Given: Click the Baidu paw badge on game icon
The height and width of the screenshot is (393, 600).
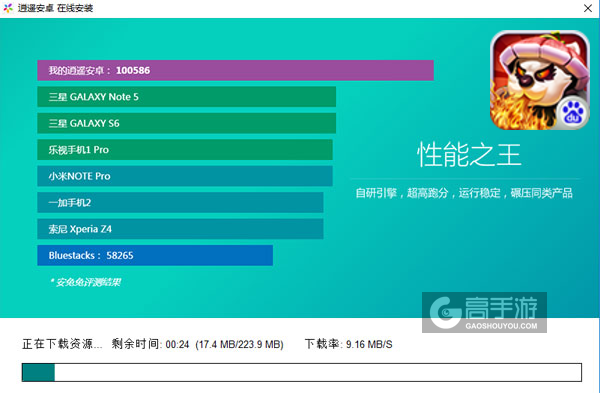Looking at the screenshot, I should click(572, 113).
